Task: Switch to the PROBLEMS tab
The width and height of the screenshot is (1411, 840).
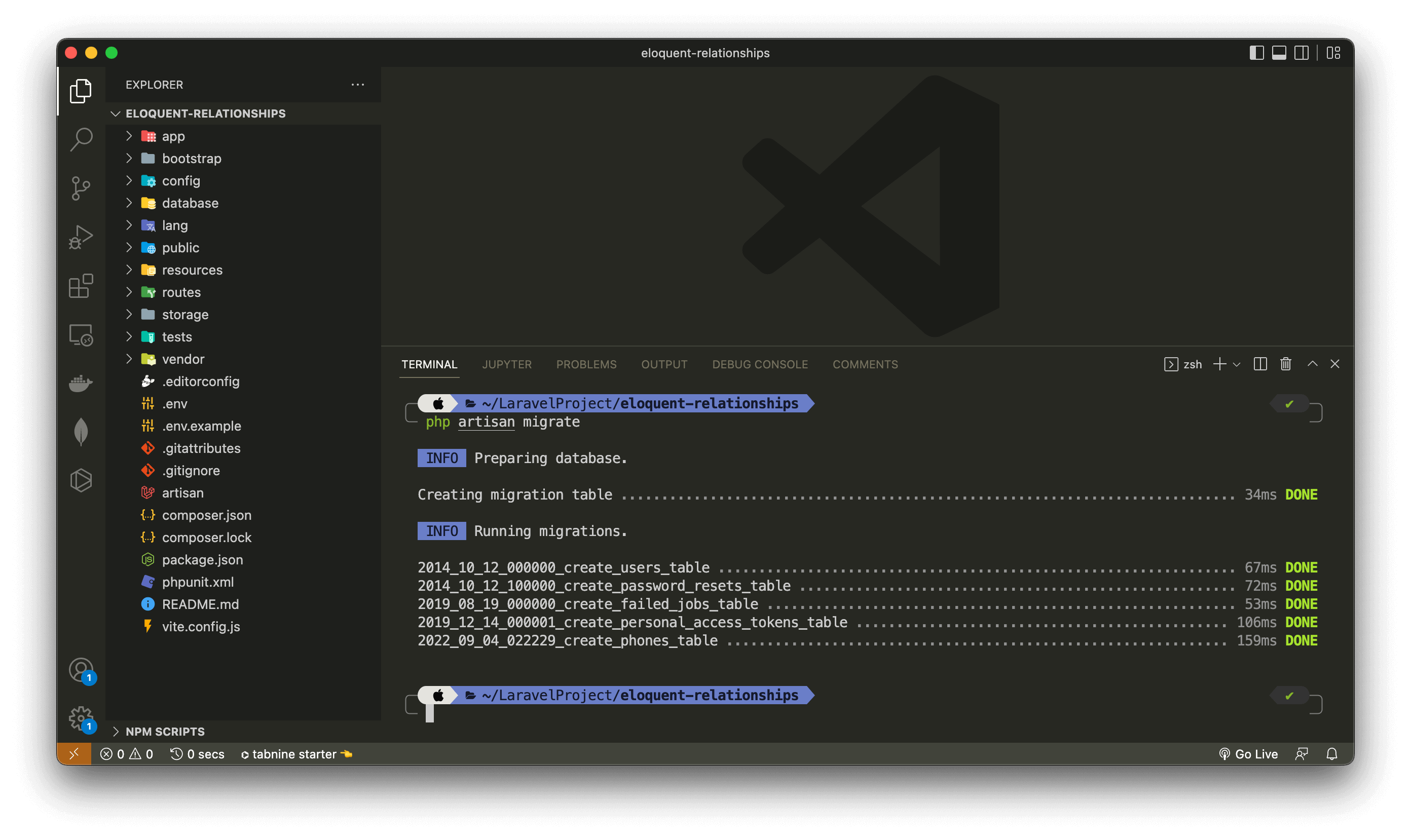Action: coord(586,365)
